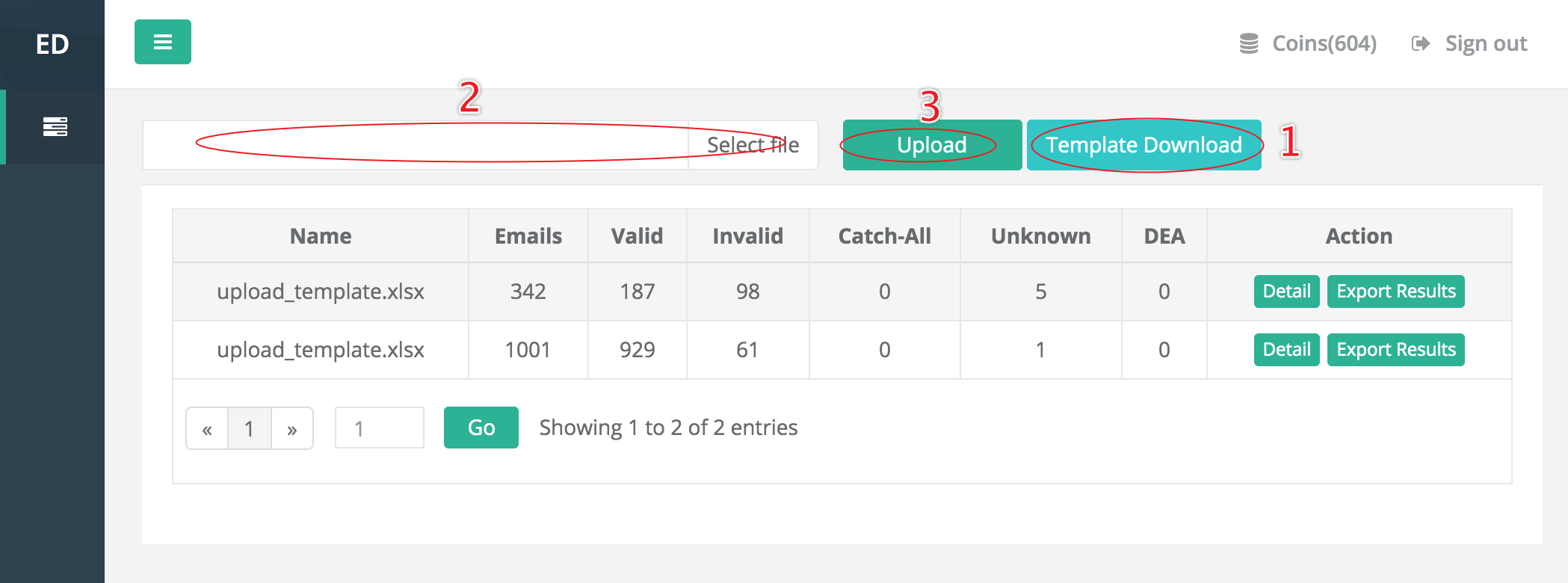Go to next page with » arrow
This screenshot has width=1568, height=583.
pos(292,428)
